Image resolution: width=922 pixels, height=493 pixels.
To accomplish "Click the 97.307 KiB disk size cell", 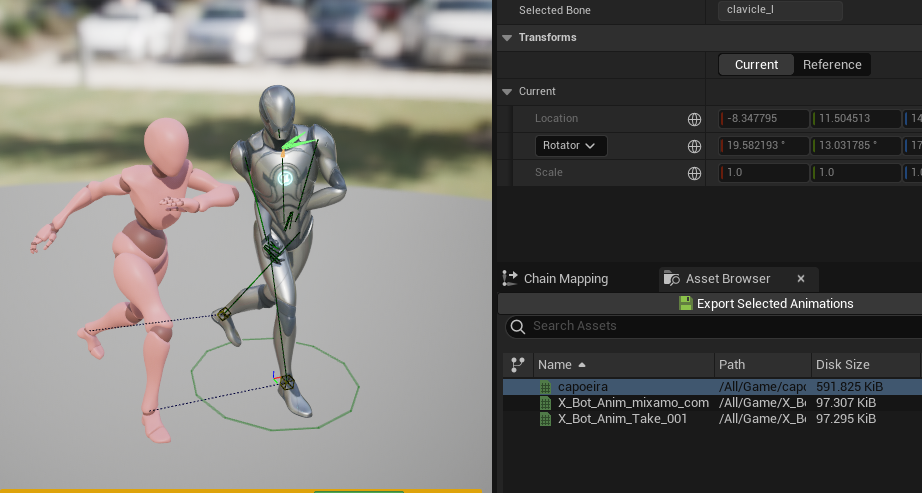I will pyautogui.click(x=846, y=403).
